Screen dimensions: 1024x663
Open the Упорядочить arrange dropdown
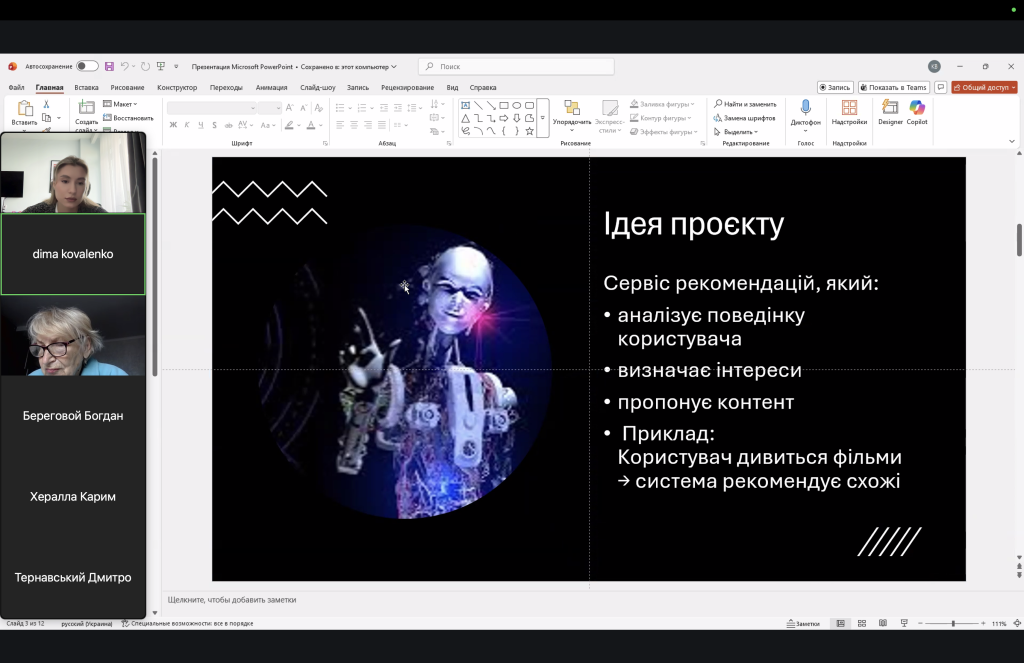tap(571, 116)
